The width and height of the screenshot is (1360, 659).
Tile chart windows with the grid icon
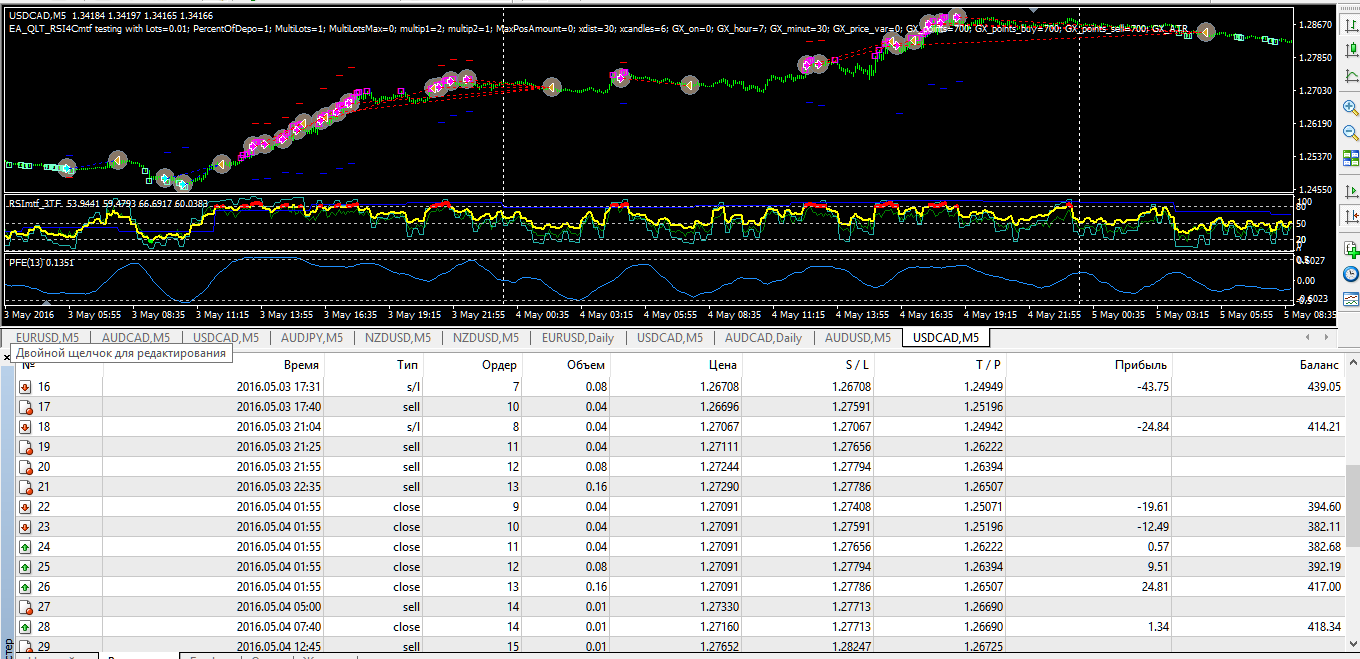[1351, 157]
